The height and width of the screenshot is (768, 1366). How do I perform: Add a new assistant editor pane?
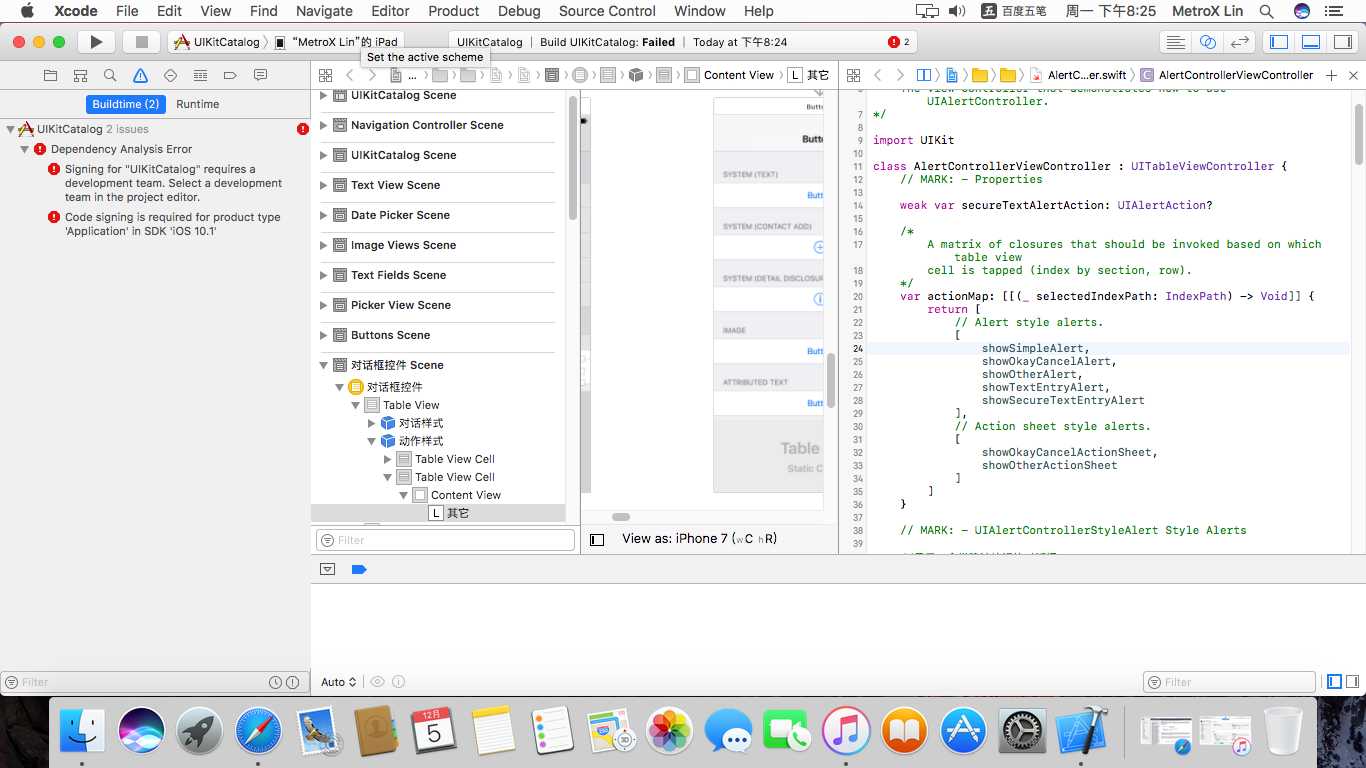[x=1331, y=75]
